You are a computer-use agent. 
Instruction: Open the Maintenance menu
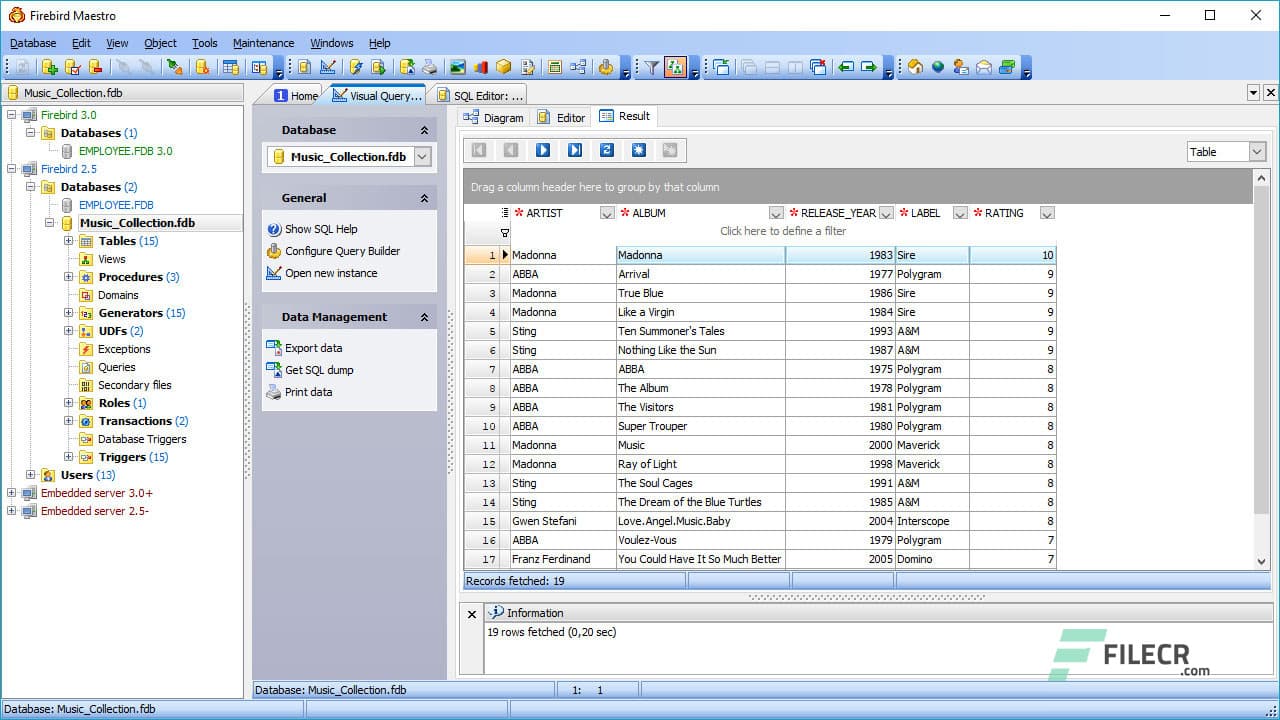point(263,43)
